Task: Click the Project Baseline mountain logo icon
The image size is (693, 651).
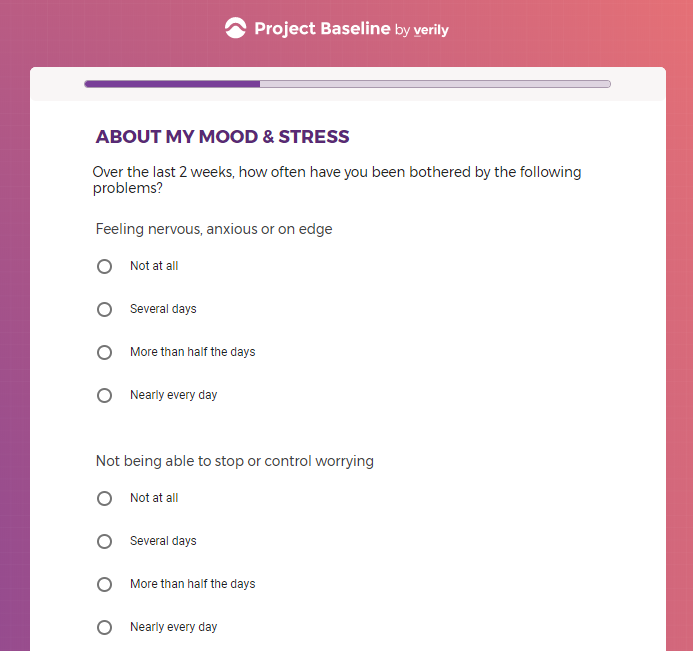Action: point(235,28)
